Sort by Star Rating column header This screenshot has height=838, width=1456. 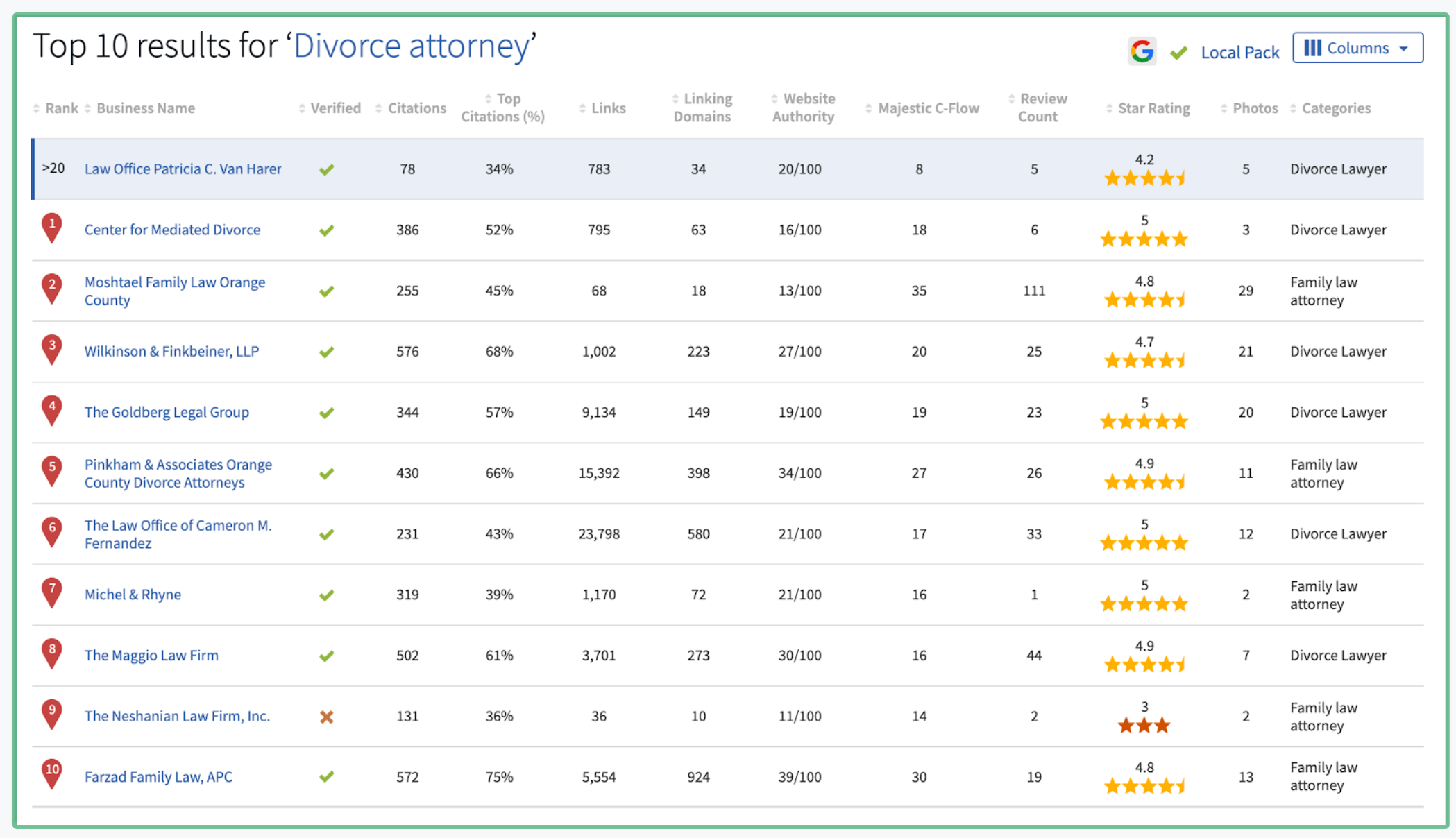click(x=1153, y=108)
